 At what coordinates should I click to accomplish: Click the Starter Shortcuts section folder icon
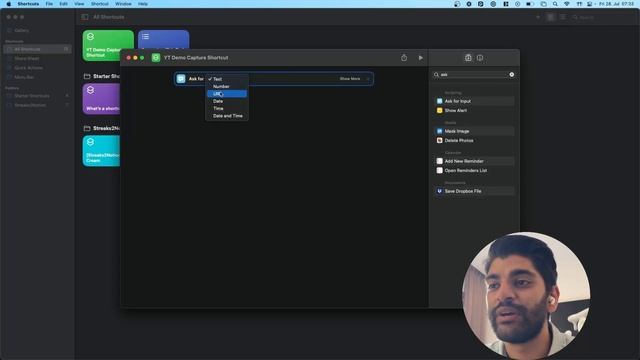coord(87,76)
